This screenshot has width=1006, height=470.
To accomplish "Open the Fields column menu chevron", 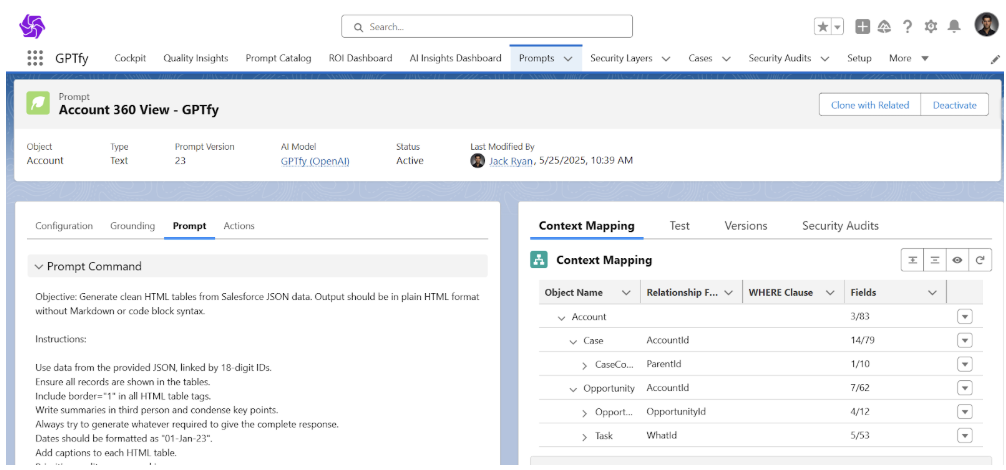I will point(932,292).
